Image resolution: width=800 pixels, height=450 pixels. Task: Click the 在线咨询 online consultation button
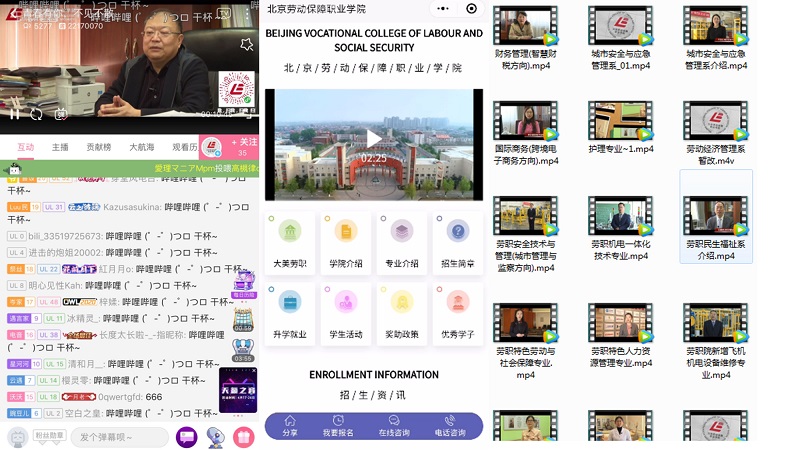[394, 426]
